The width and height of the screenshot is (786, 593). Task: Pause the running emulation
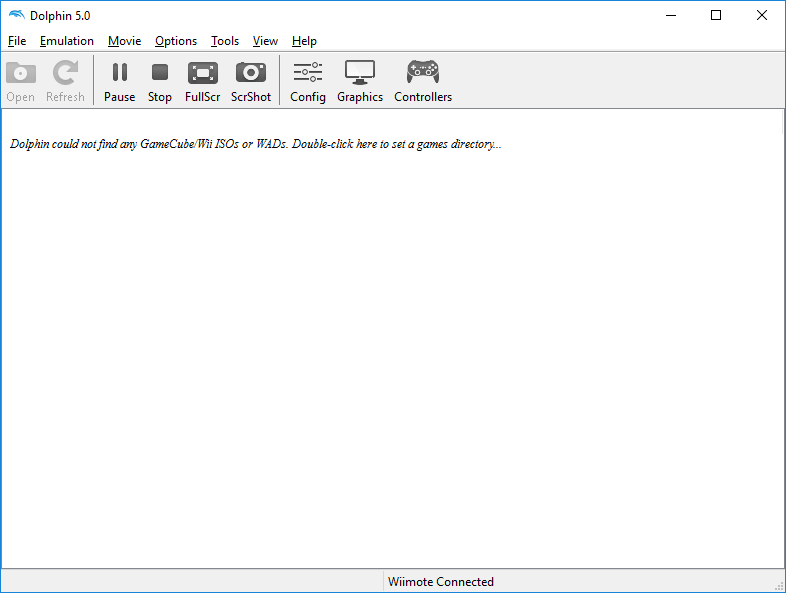click(120, 72)
